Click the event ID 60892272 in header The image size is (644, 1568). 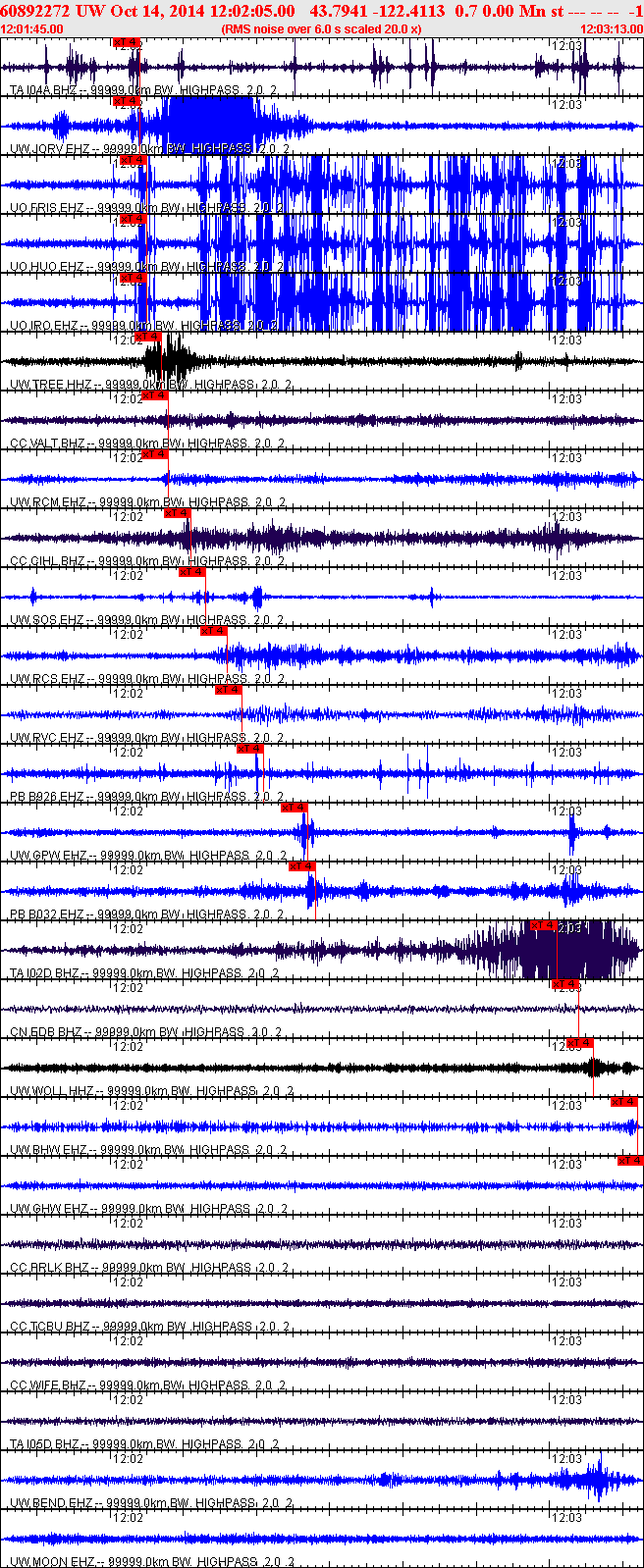(36, 11)
